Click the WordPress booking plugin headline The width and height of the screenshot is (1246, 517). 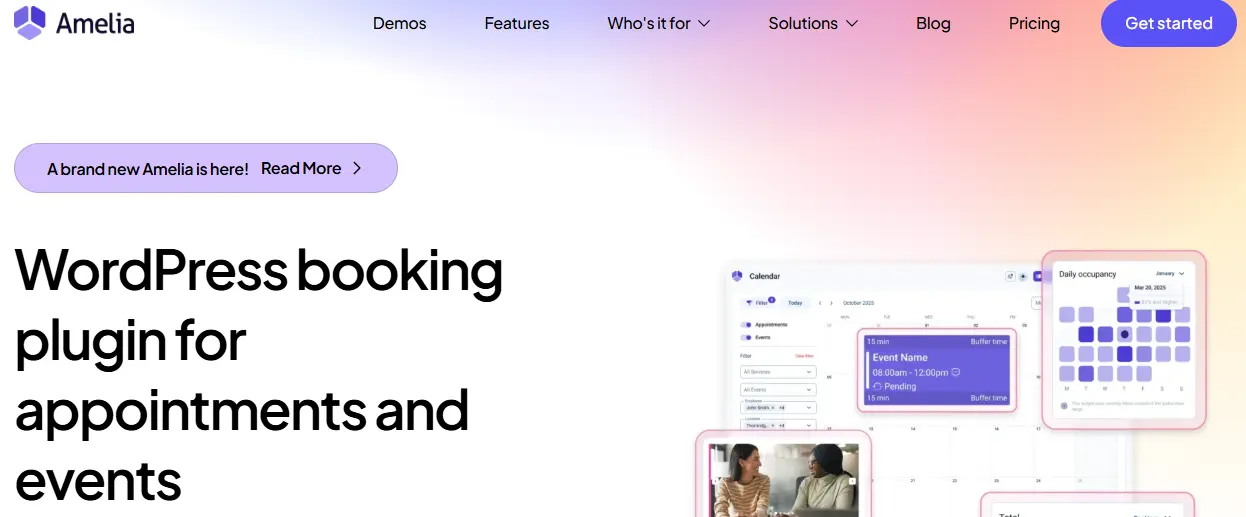click(258, 374)
